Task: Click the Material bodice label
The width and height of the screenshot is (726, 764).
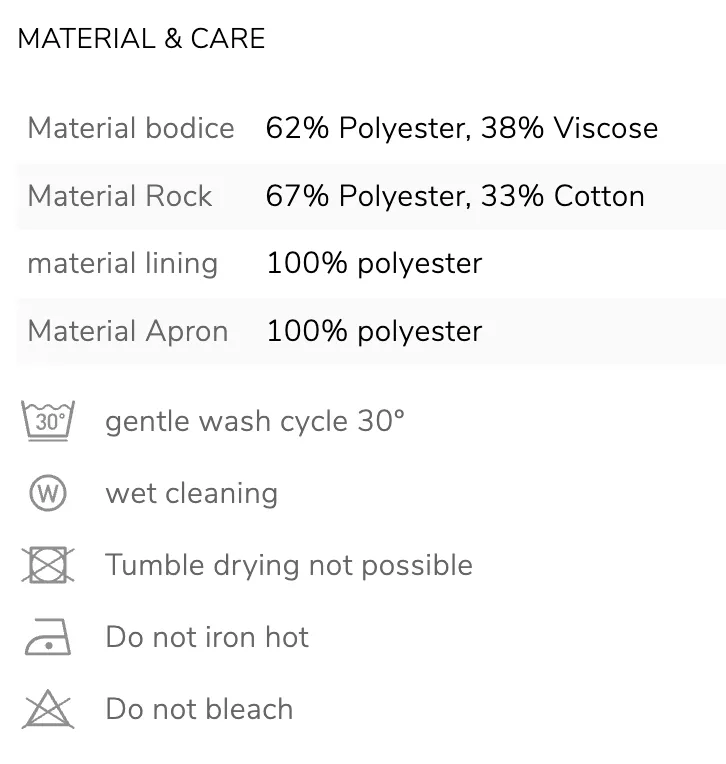Action: pyautogui.click(x=131, y=128)
